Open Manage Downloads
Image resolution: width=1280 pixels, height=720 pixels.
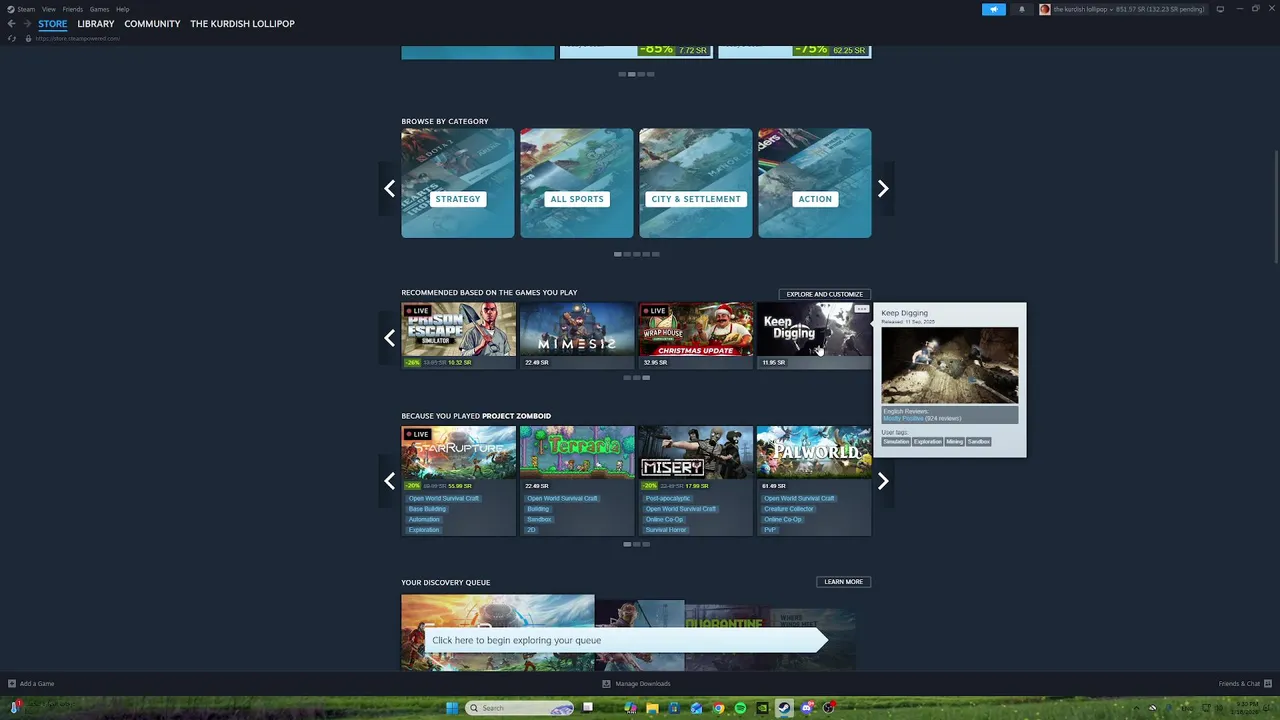pos(636,684)
